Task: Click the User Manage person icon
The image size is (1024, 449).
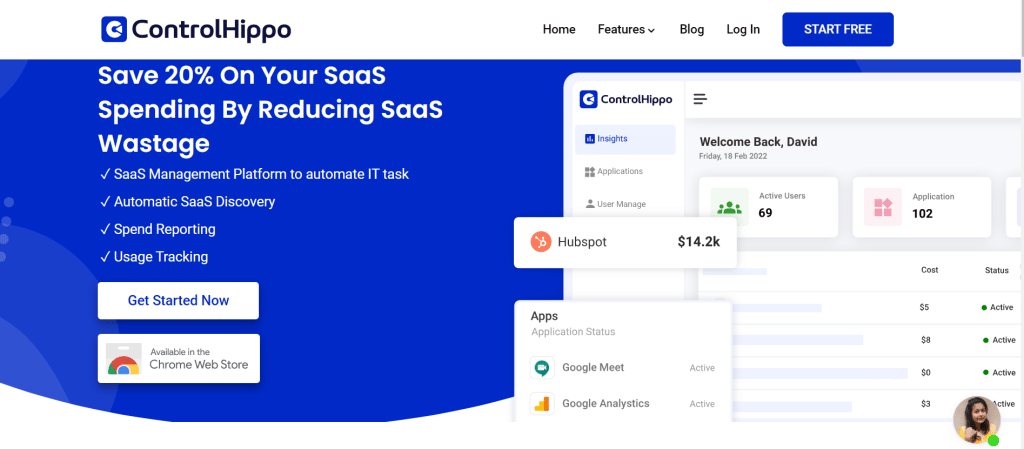Action: click(590, 204)
